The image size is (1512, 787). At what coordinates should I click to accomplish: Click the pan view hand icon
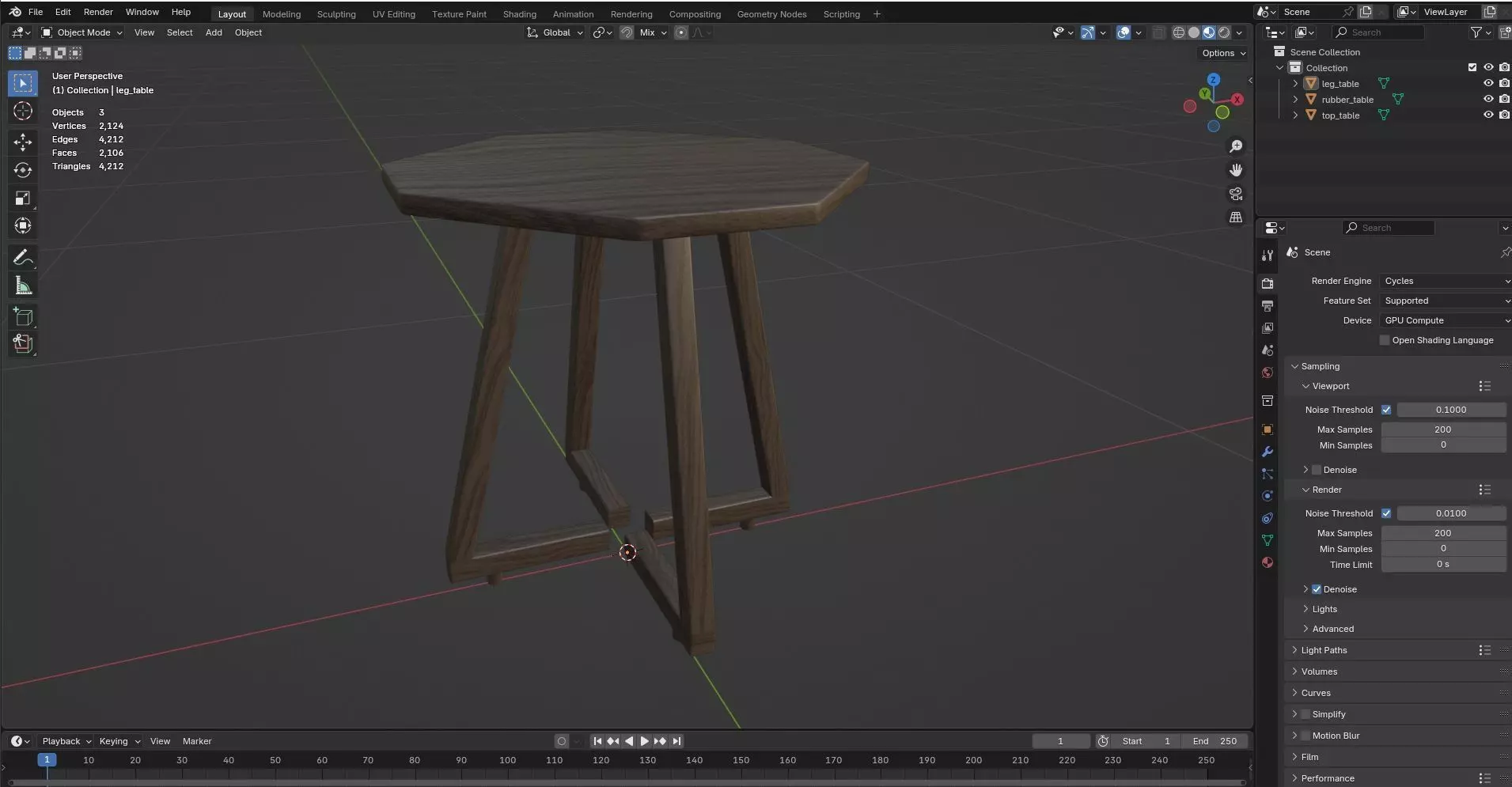click(1236, 170)
